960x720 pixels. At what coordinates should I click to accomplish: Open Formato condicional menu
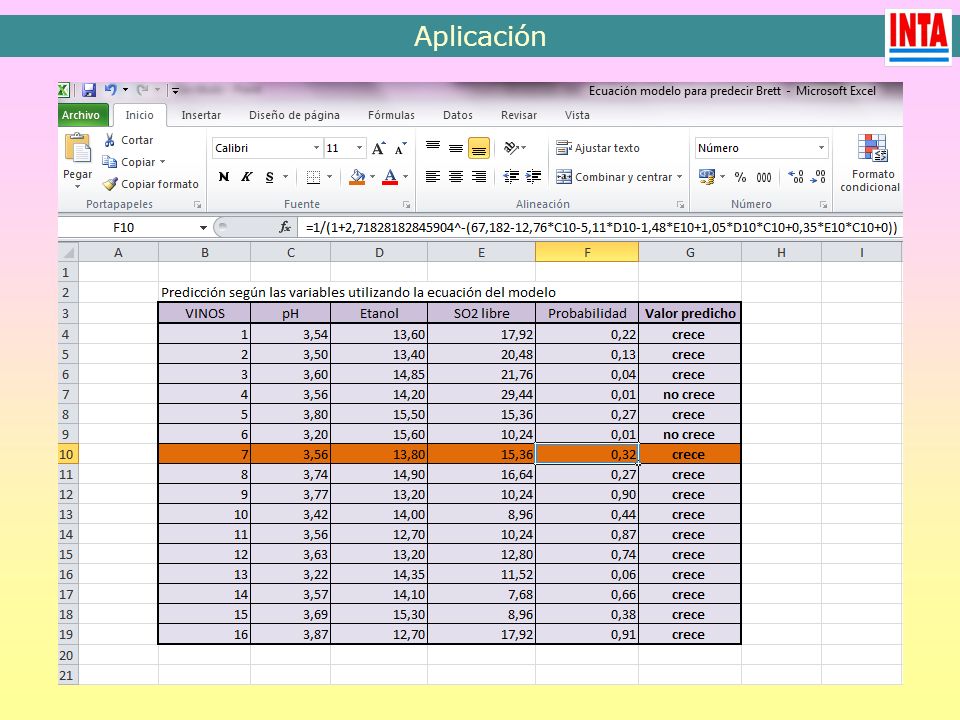click(870, 163)
